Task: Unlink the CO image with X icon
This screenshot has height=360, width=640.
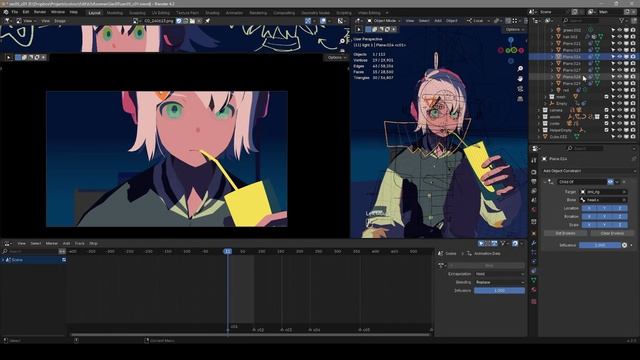Action: tap(199, 20)
